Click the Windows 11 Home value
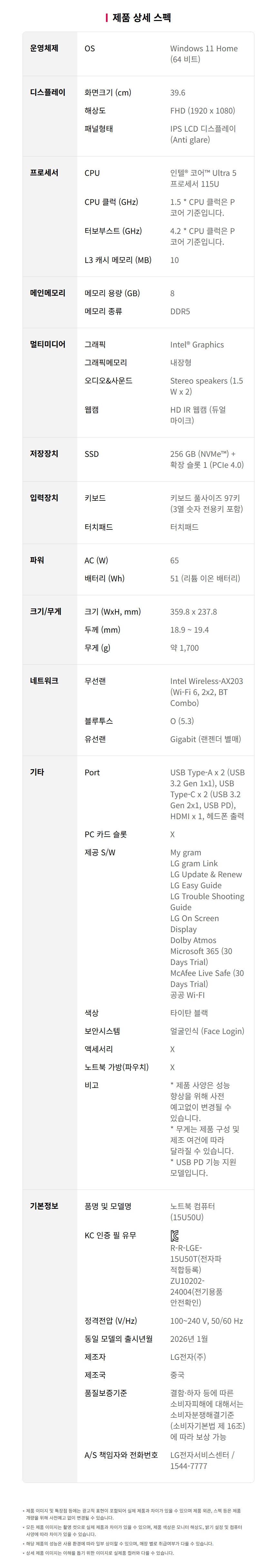 [204, 49]
